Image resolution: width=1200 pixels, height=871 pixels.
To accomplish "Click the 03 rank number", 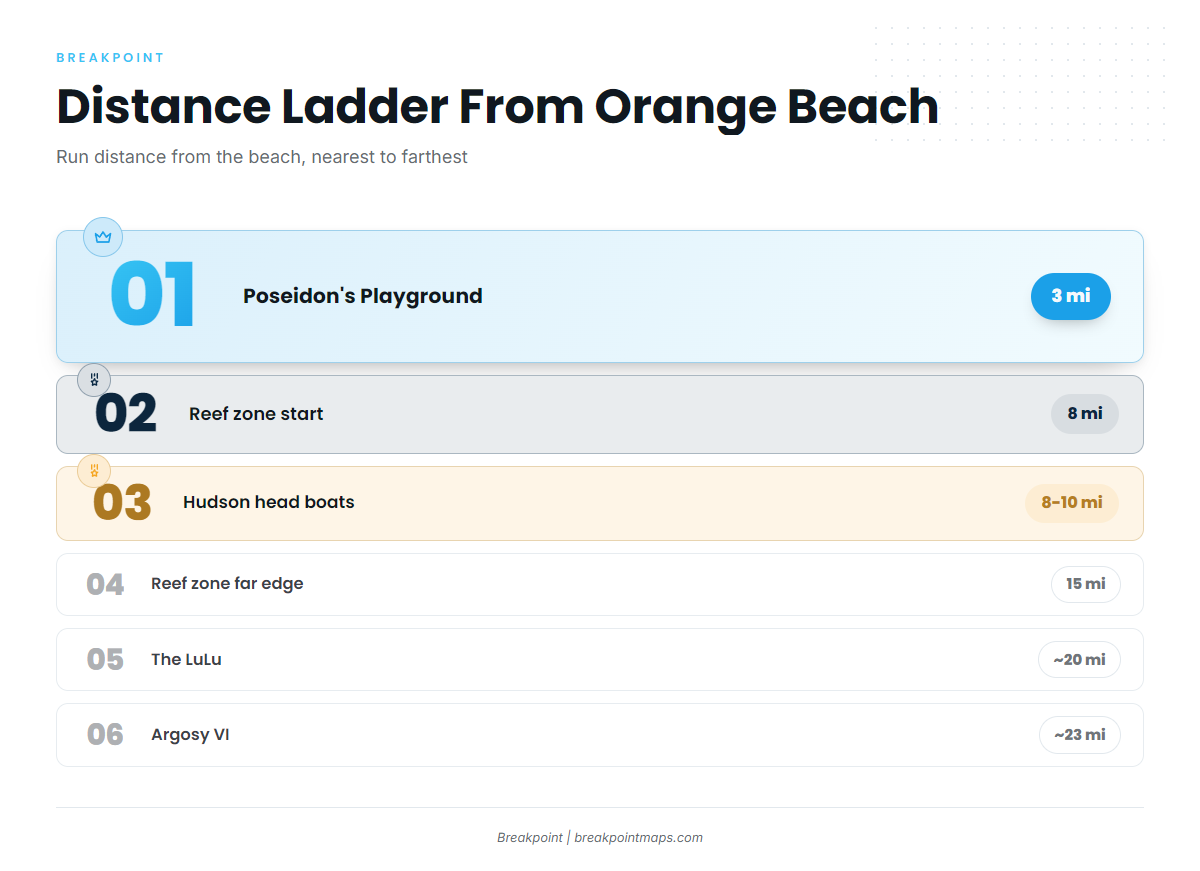I will (x=122, y=502).
